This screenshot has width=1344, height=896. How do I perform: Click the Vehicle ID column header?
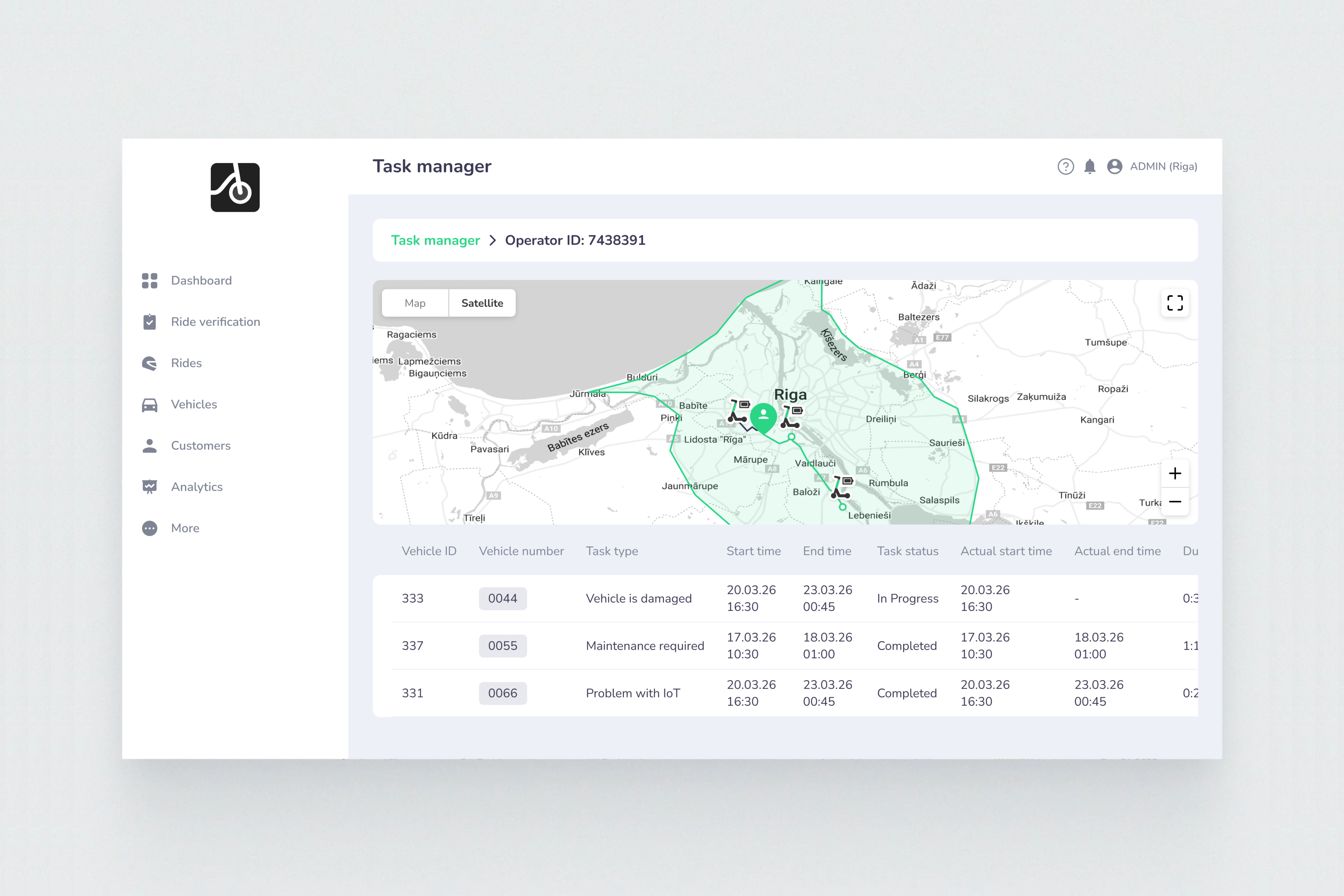429,551
